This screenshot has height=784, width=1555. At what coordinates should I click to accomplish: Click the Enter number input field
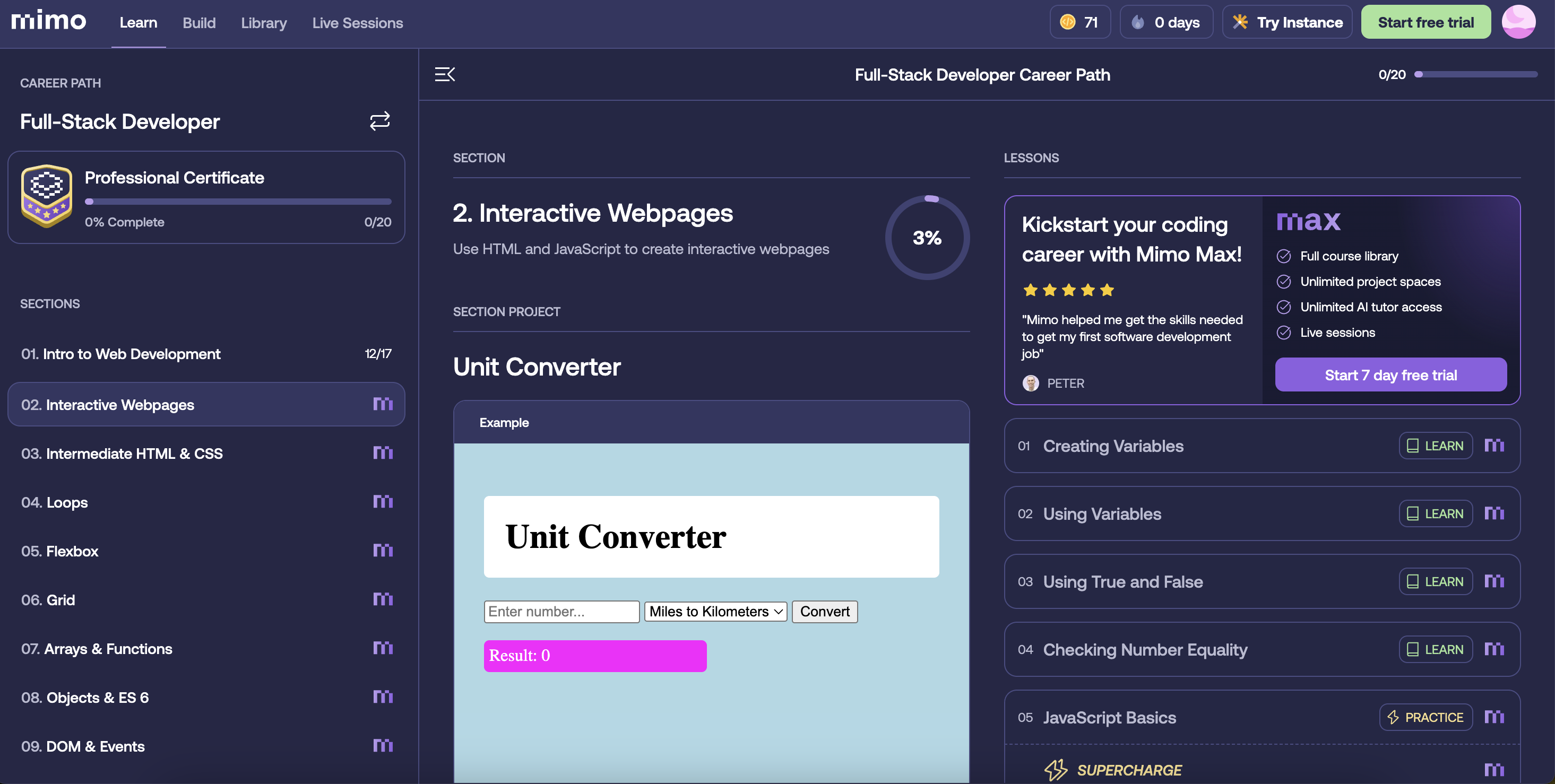(561, 612)
